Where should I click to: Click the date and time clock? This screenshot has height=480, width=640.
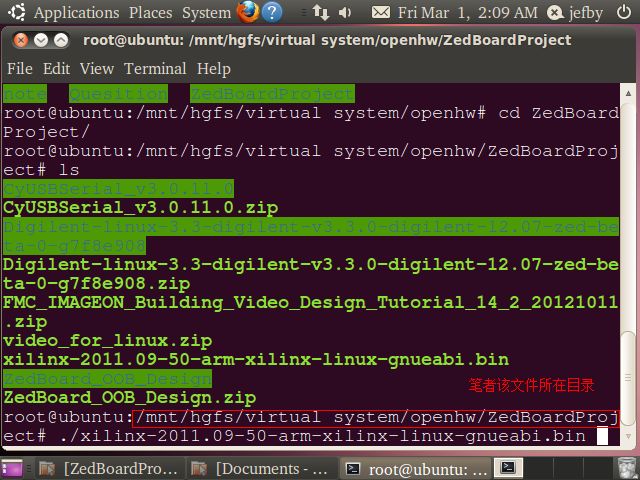[468, 13]
